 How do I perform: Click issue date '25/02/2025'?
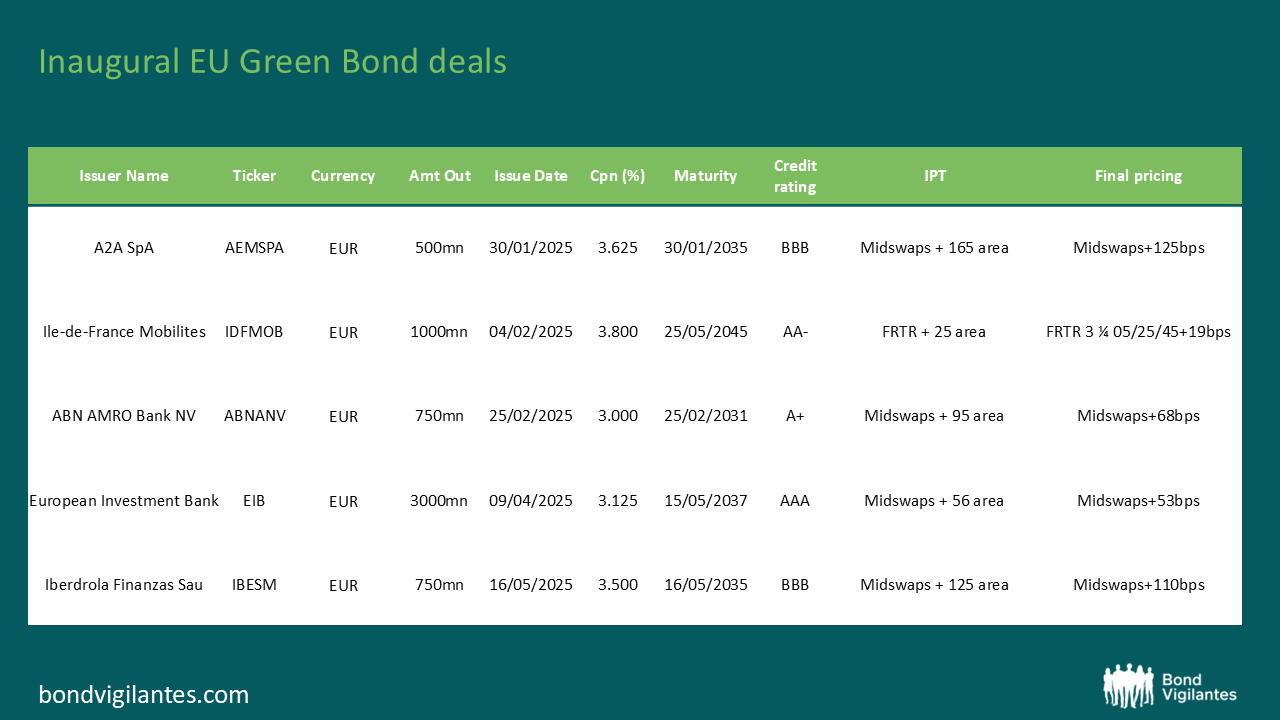click(x=531, y=416)
